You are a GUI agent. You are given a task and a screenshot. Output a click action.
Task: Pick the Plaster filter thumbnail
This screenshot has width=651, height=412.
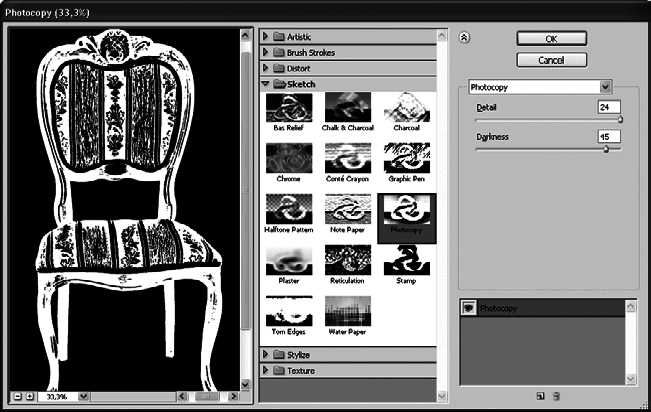click(x=289, y=260)
